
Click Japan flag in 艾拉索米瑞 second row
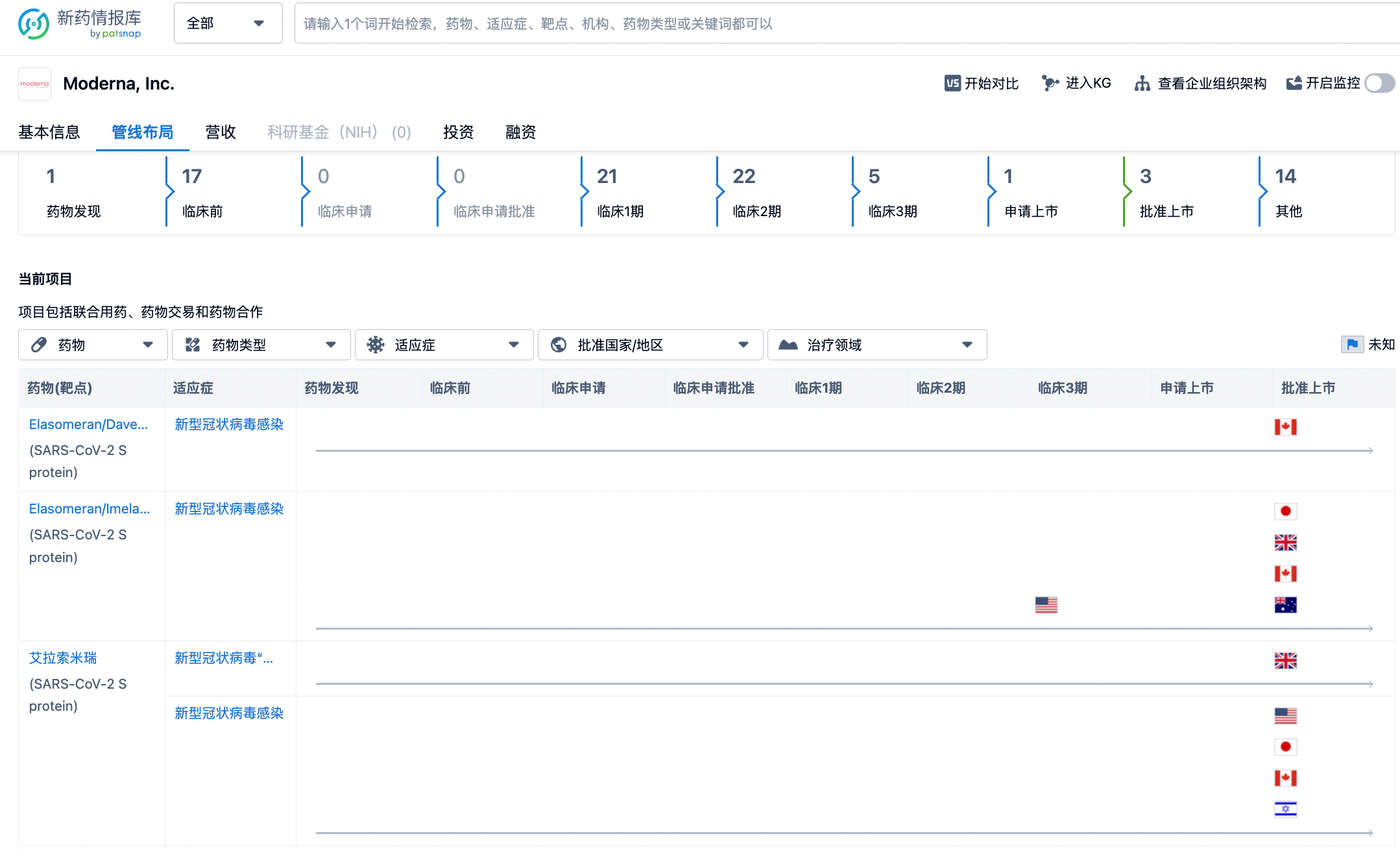pos(1285,747)
